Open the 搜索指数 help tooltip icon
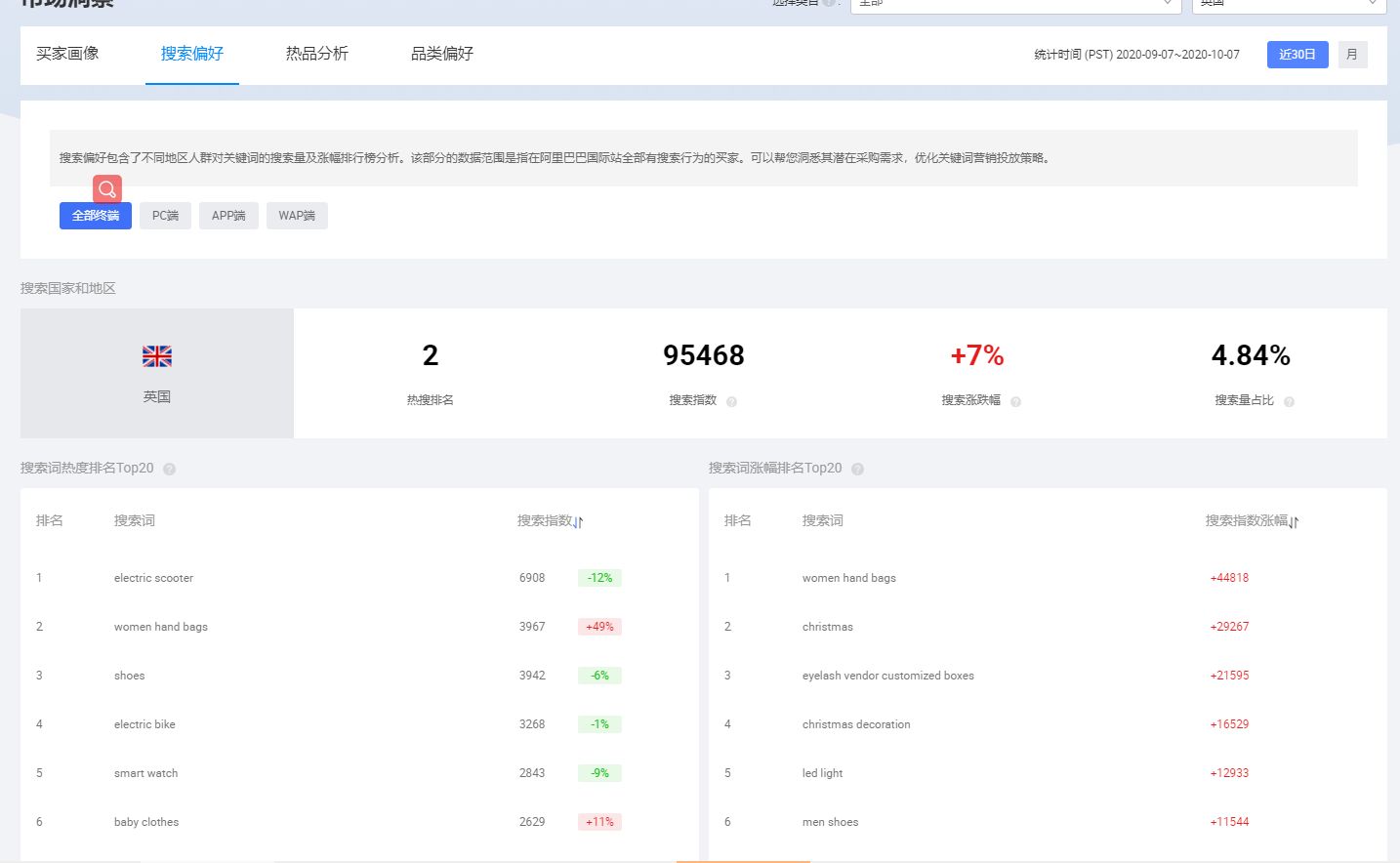The height and width of the screenshot is (863, 1400). pos(731,400)
